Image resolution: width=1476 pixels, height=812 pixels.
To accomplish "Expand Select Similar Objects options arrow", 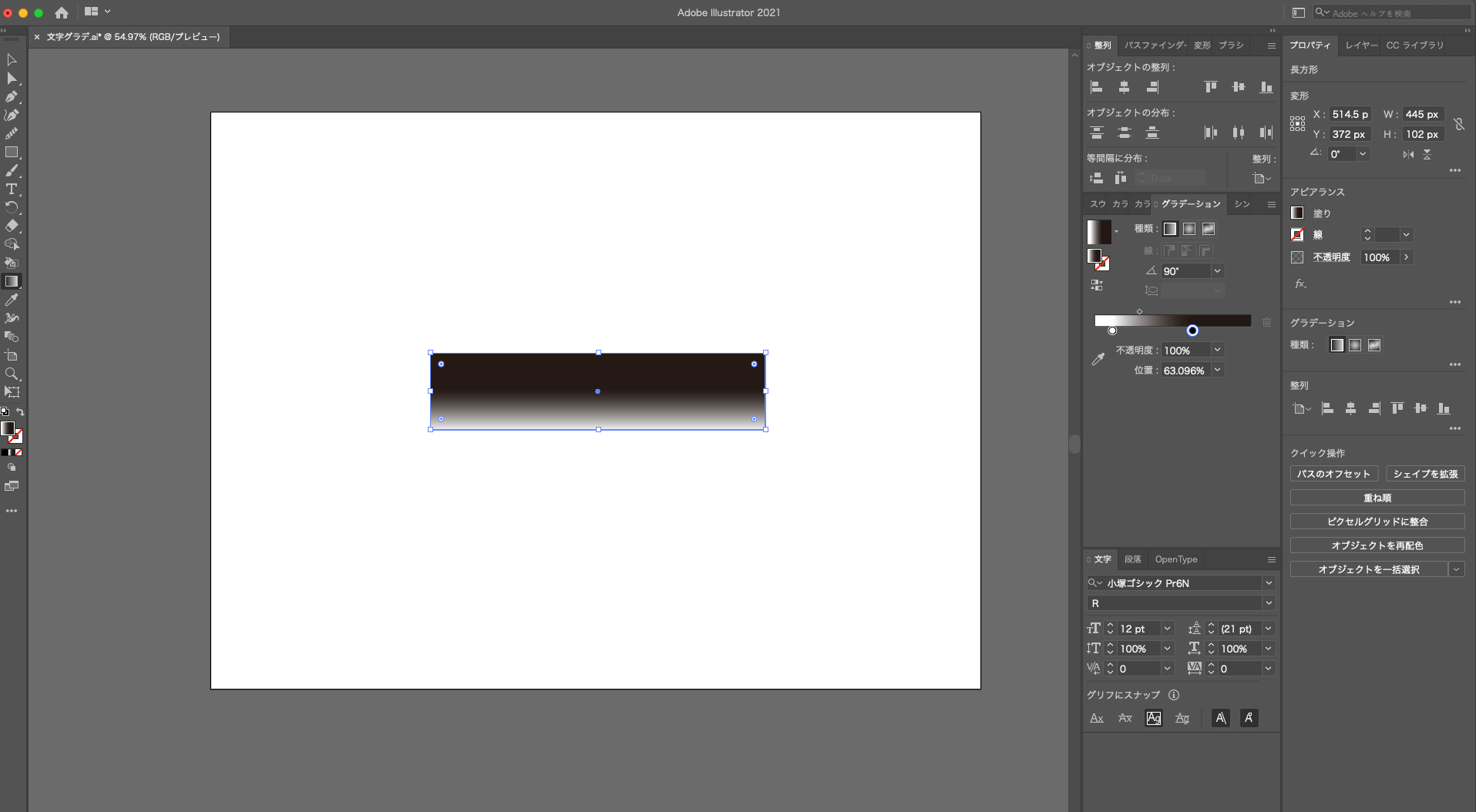I will pos(1456,569).
